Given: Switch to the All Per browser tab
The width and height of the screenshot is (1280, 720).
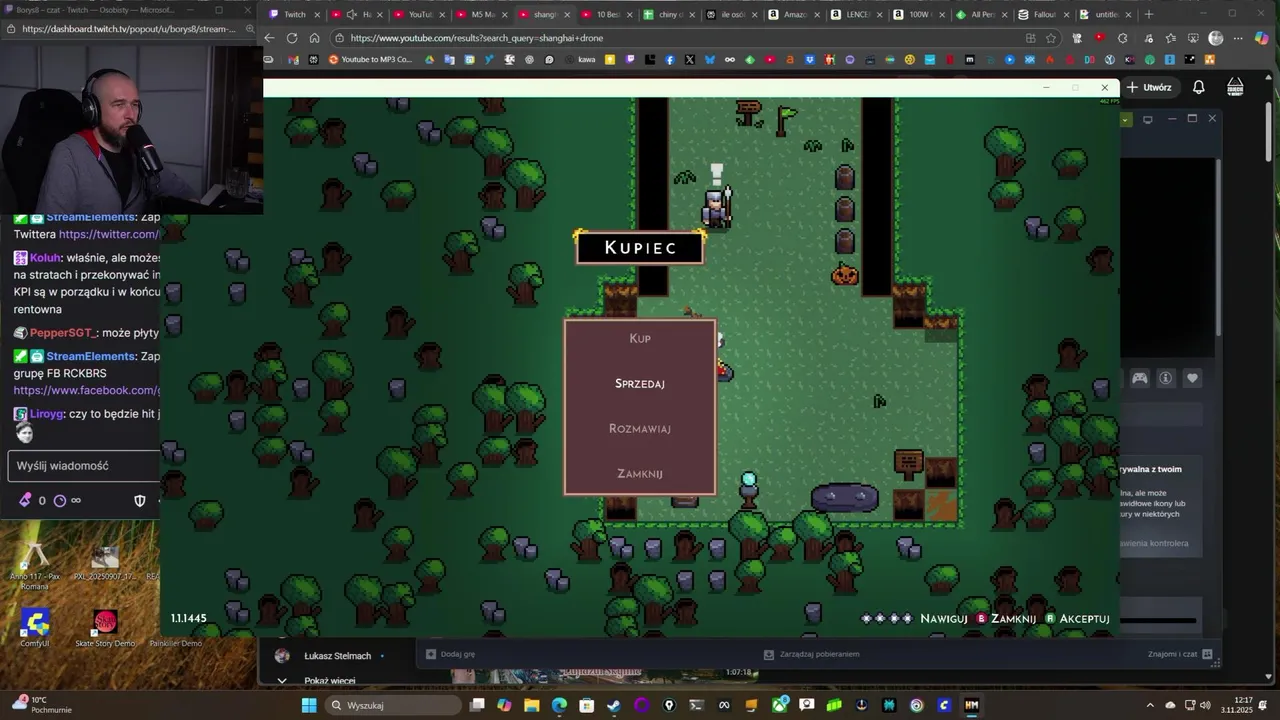Looking at the screenshot, I should point(982,14).
